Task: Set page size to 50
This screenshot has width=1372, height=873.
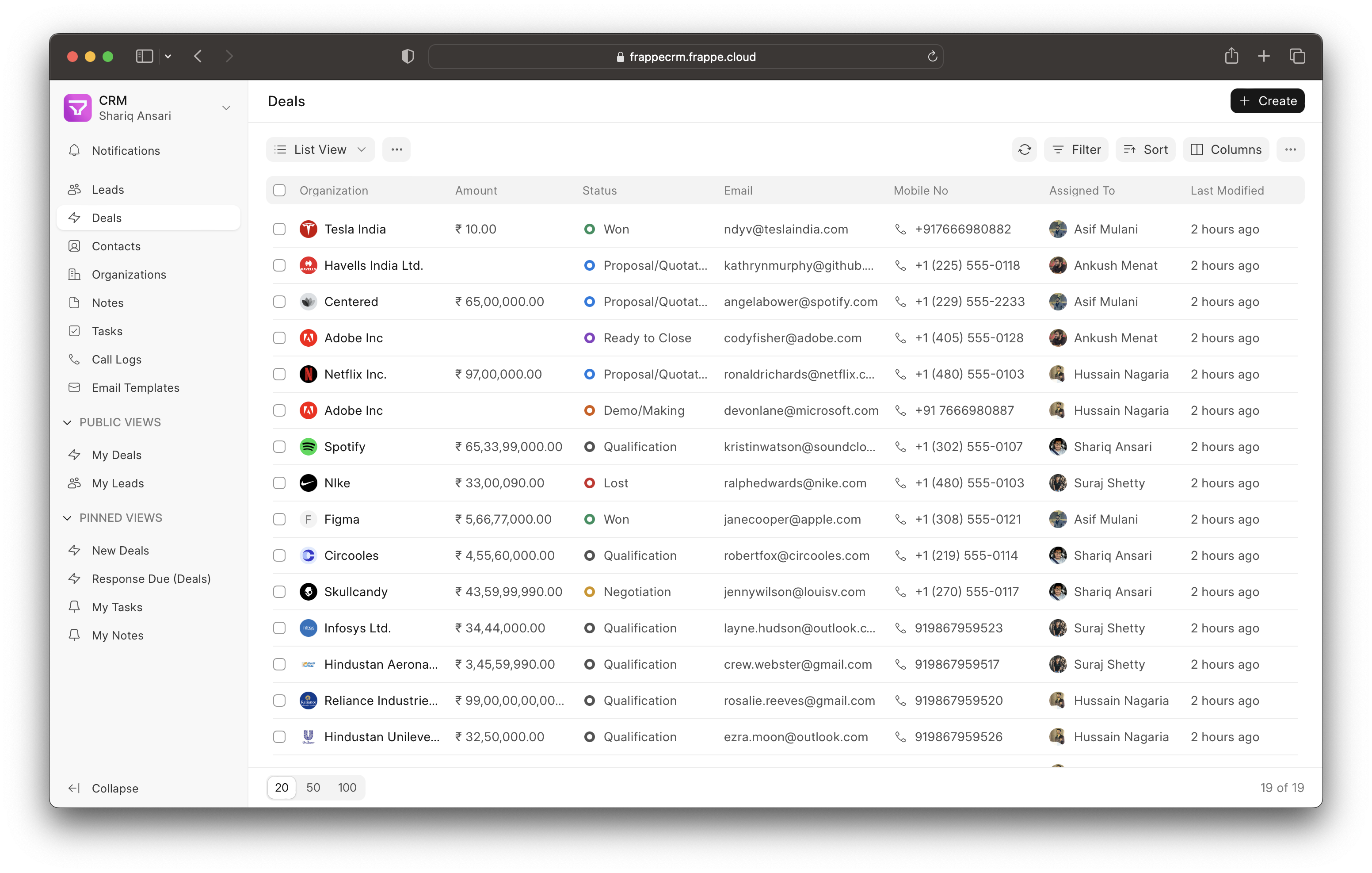Action: click(x=313, y=788)
